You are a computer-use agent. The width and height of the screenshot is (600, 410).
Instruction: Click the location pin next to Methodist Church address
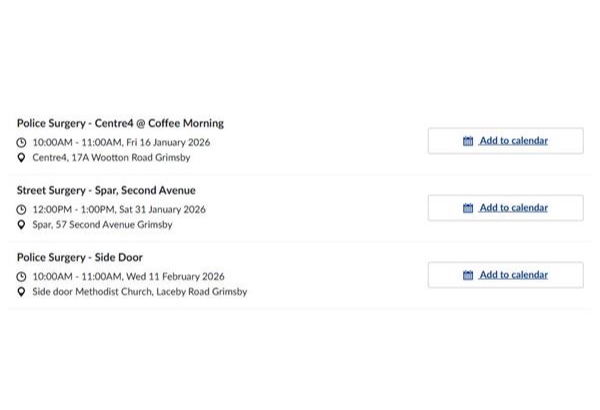[x=21, y=292]
